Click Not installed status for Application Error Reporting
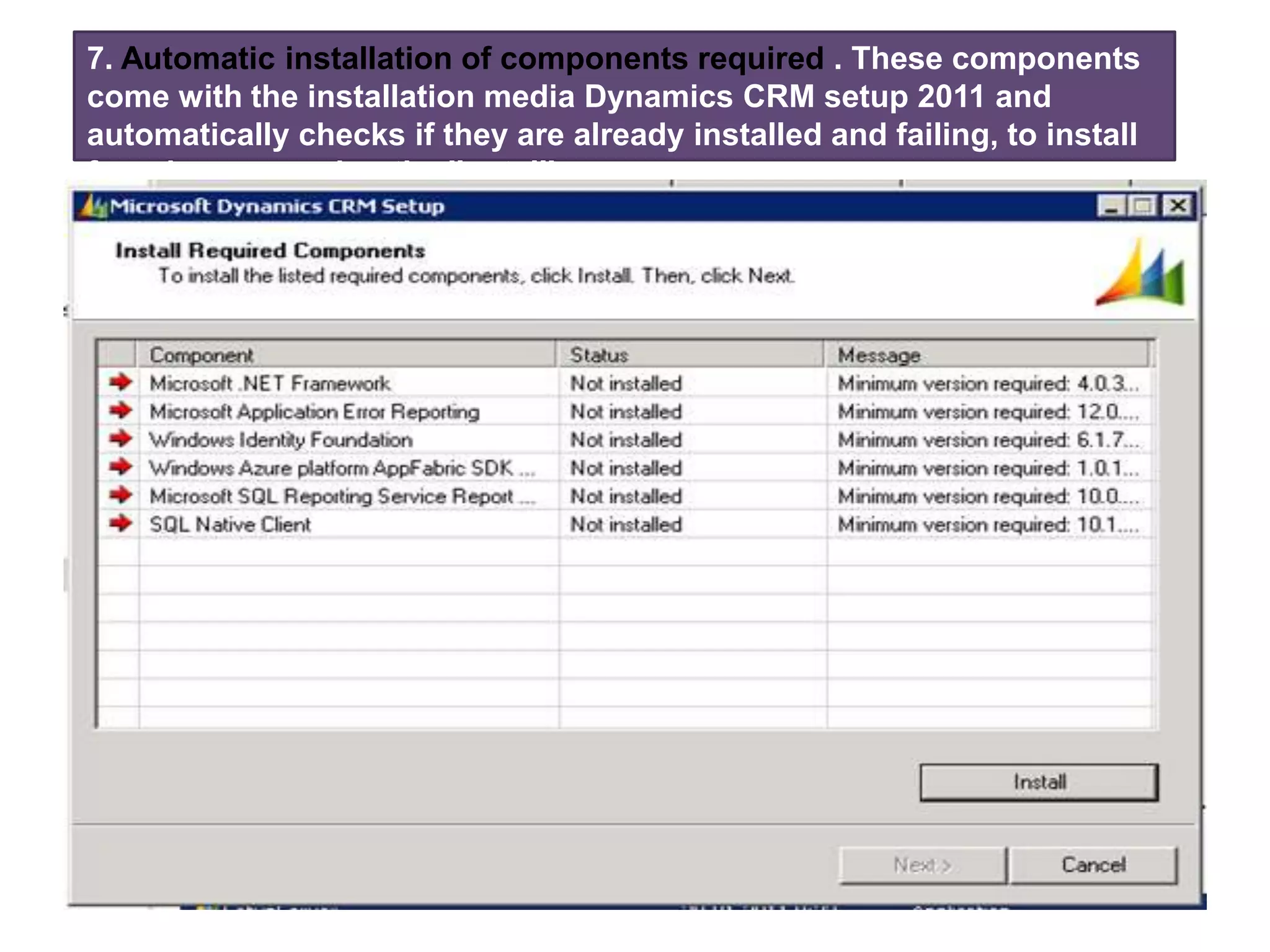 [626, 412]
